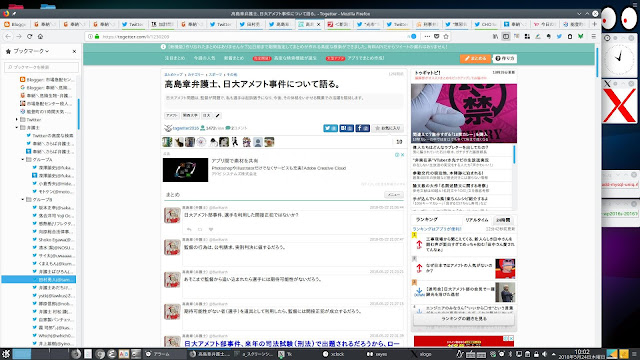Click the green V extension icon
Viewport: 640px width, 360px height.
tap(580, 36)
